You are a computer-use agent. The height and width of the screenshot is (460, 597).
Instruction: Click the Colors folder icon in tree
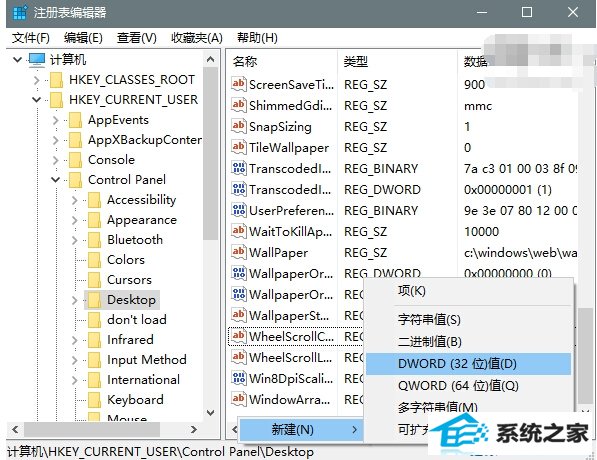pos(94,260)
